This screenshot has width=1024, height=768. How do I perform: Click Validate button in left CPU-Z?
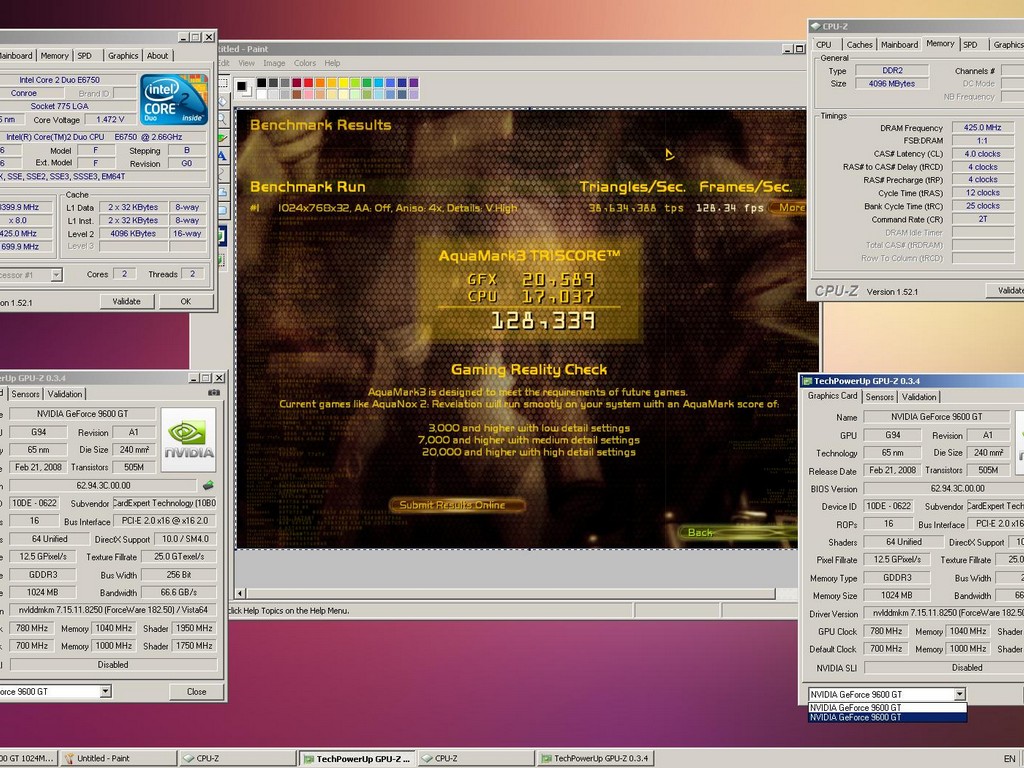[126, 302]
